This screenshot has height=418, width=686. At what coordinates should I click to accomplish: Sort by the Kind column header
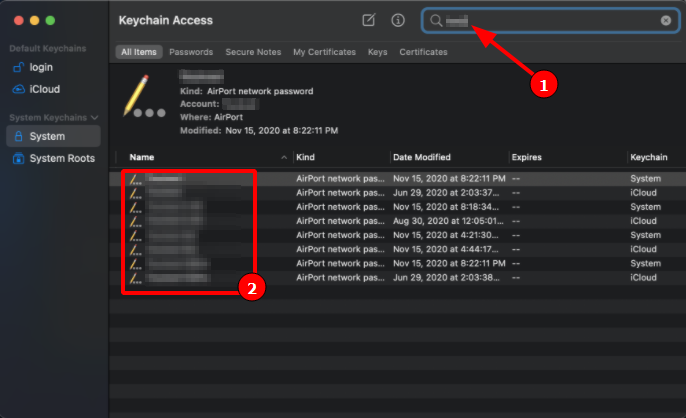[x=305, y=157]
